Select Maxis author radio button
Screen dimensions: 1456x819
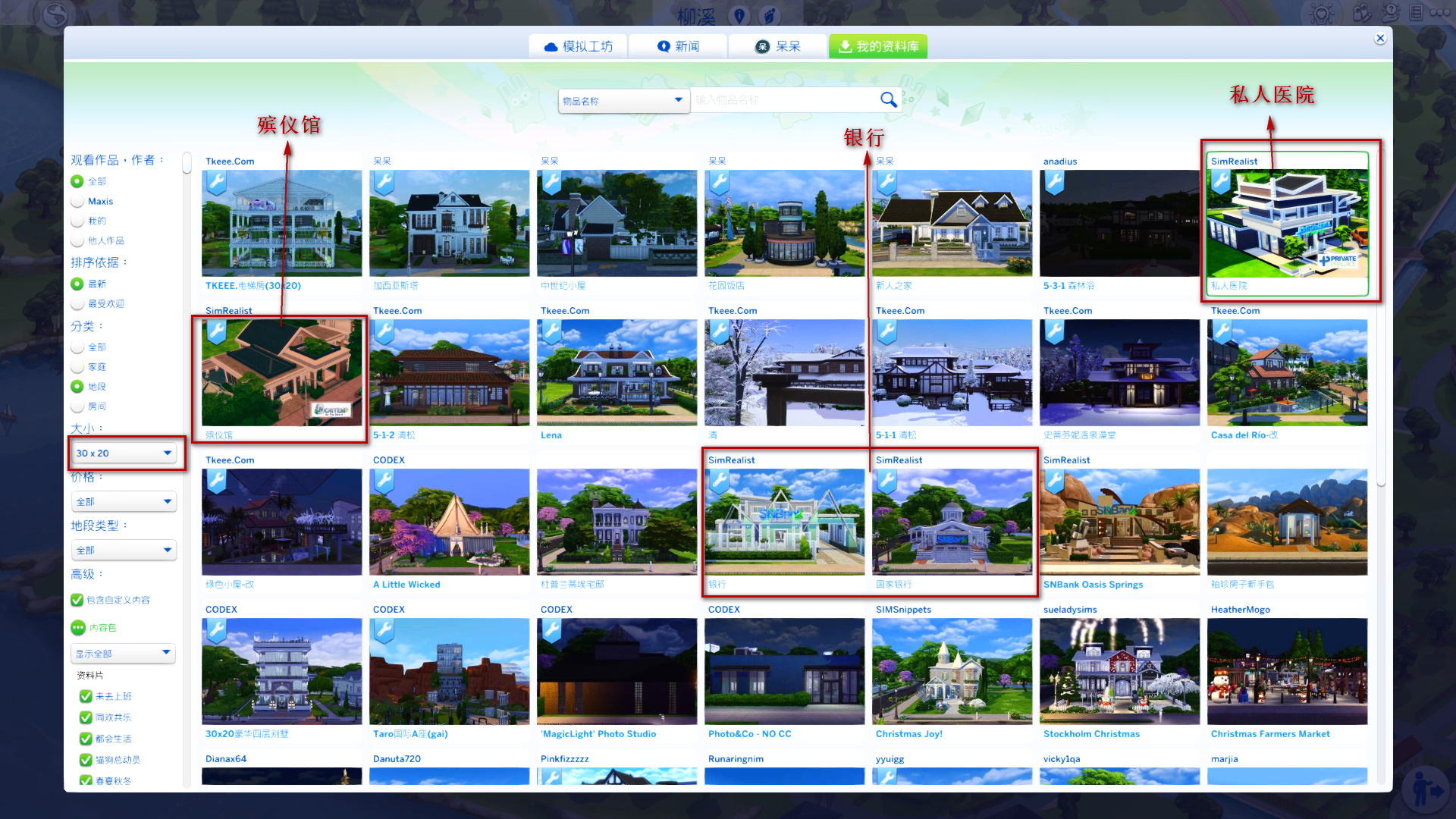(x=77, y=201)
